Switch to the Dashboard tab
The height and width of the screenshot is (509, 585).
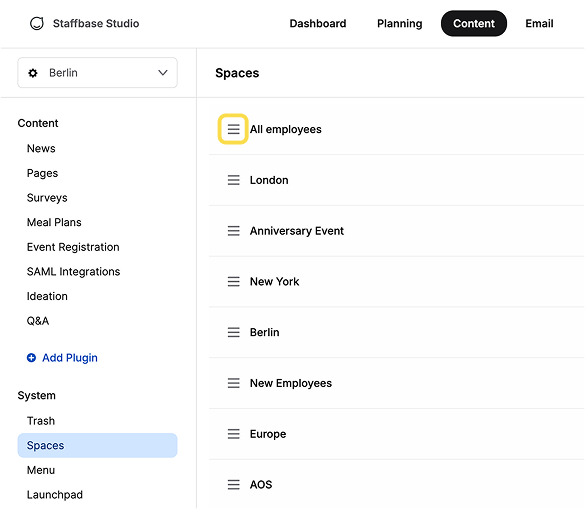pos(318,24)
